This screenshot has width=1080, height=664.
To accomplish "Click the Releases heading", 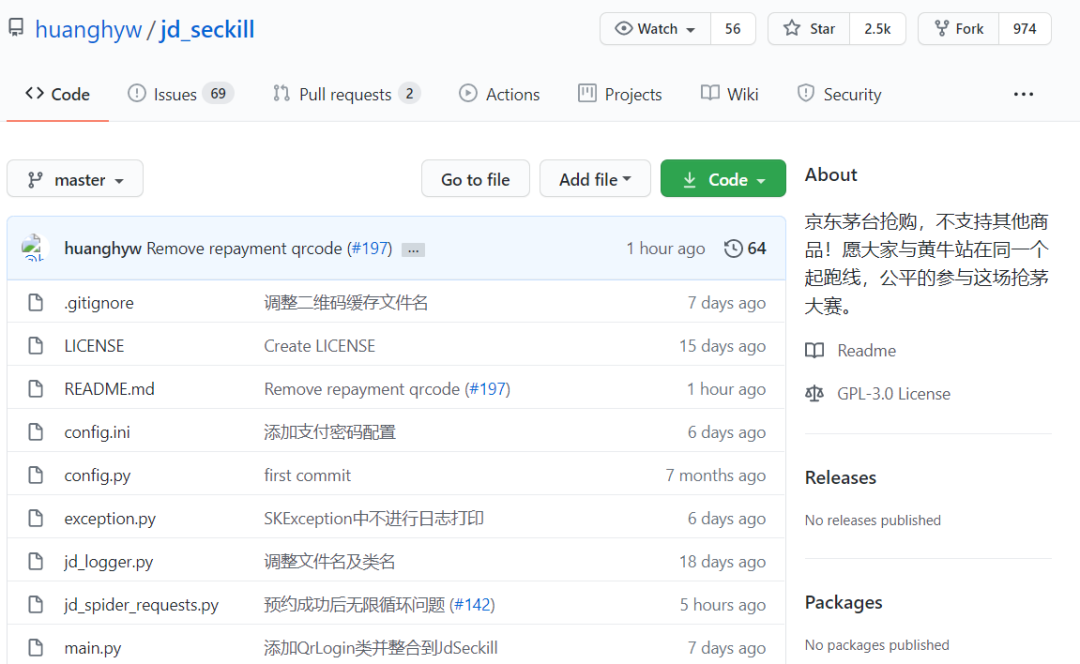I will [840, 477].
